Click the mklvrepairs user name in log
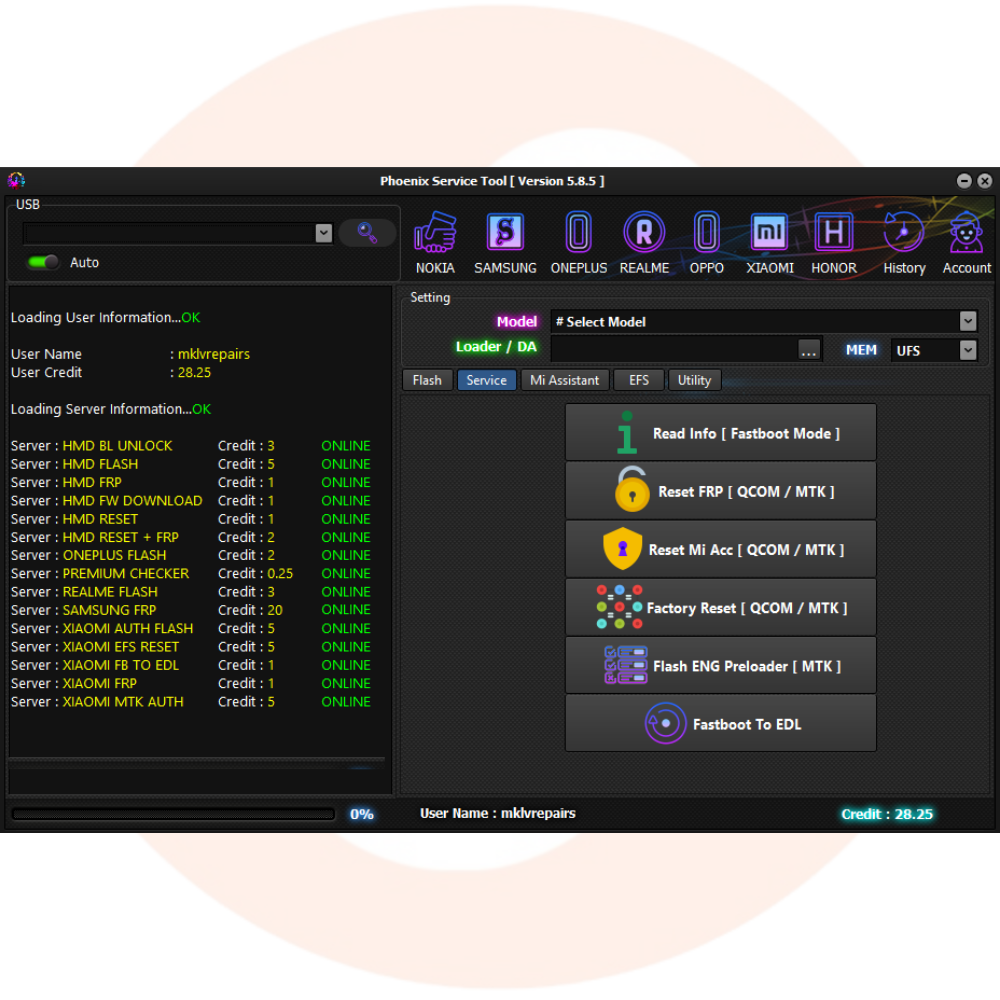 [x=214, y=354]
